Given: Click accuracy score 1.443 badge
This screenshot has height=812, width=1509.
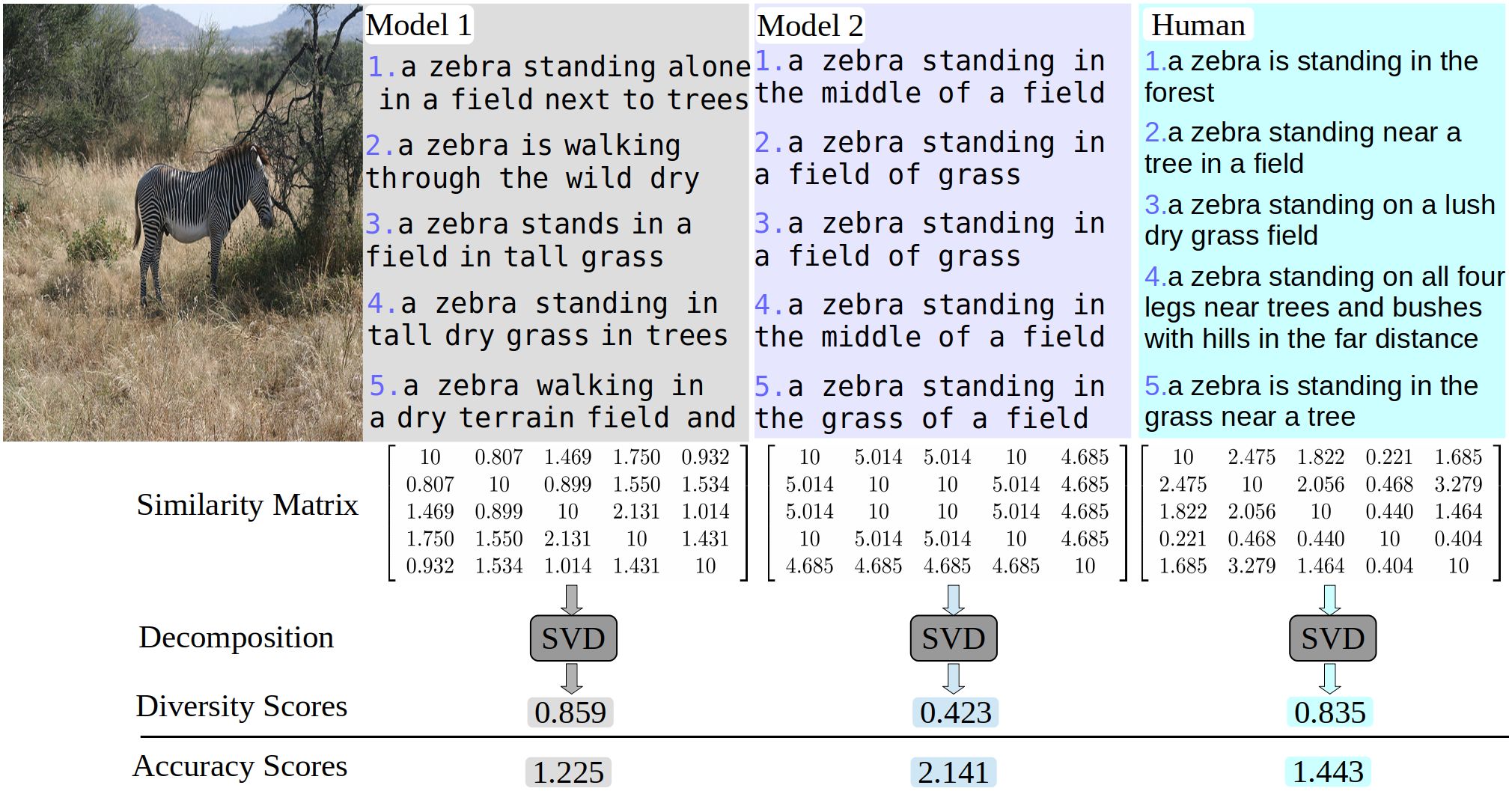Looking at the screenshot, I should (1328, 772).
